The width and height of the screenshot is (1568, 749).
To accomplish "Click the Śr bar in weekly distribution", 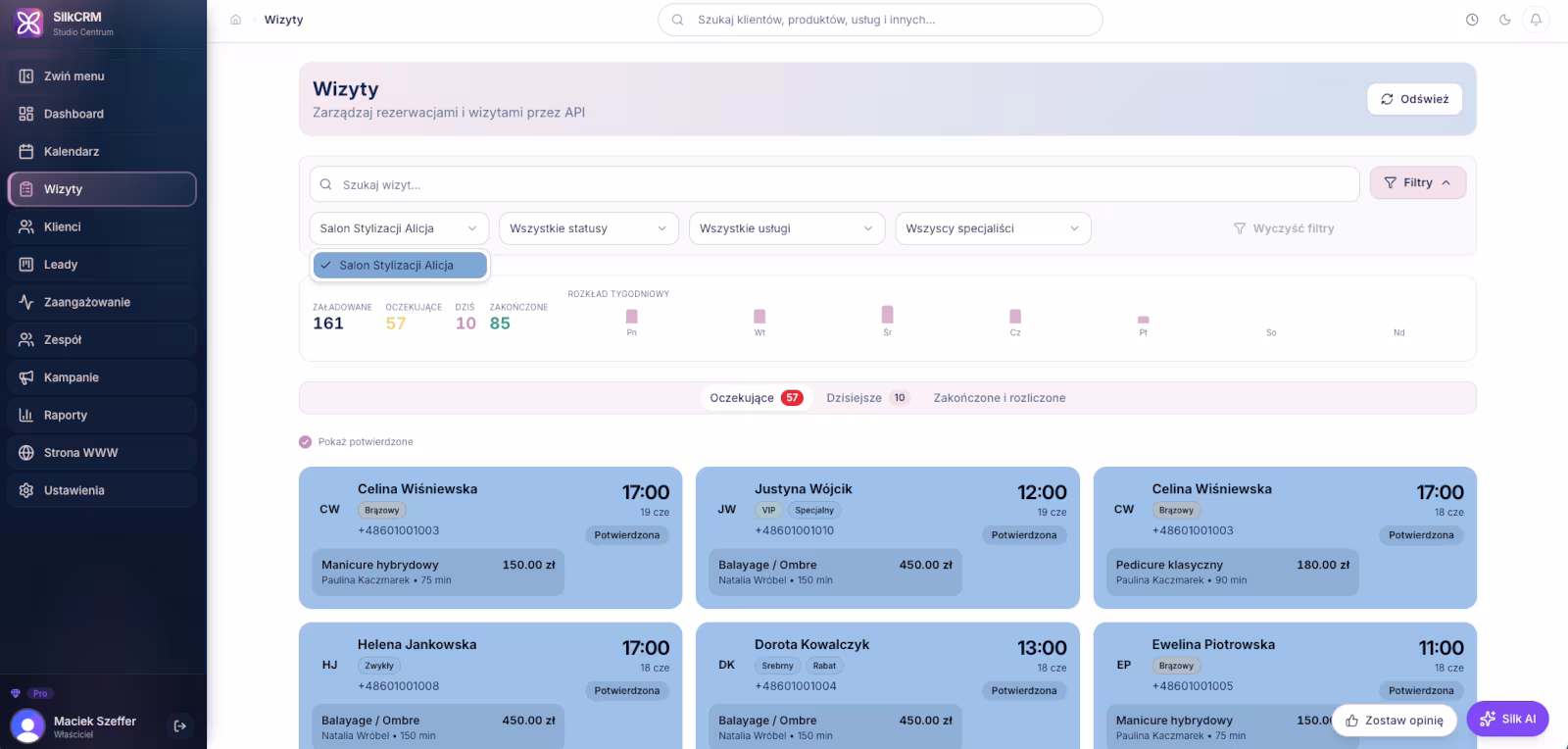I will click(887, 315).
